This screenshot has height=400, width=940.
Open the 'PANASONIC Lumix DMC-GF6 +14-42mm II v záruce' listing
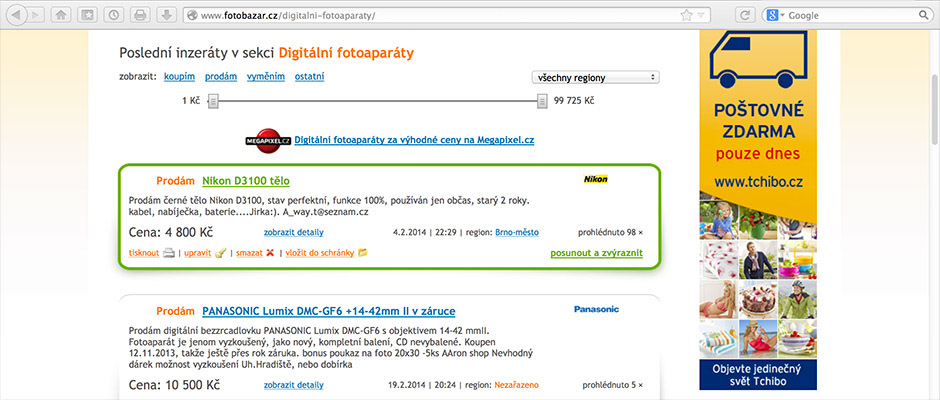329,311
